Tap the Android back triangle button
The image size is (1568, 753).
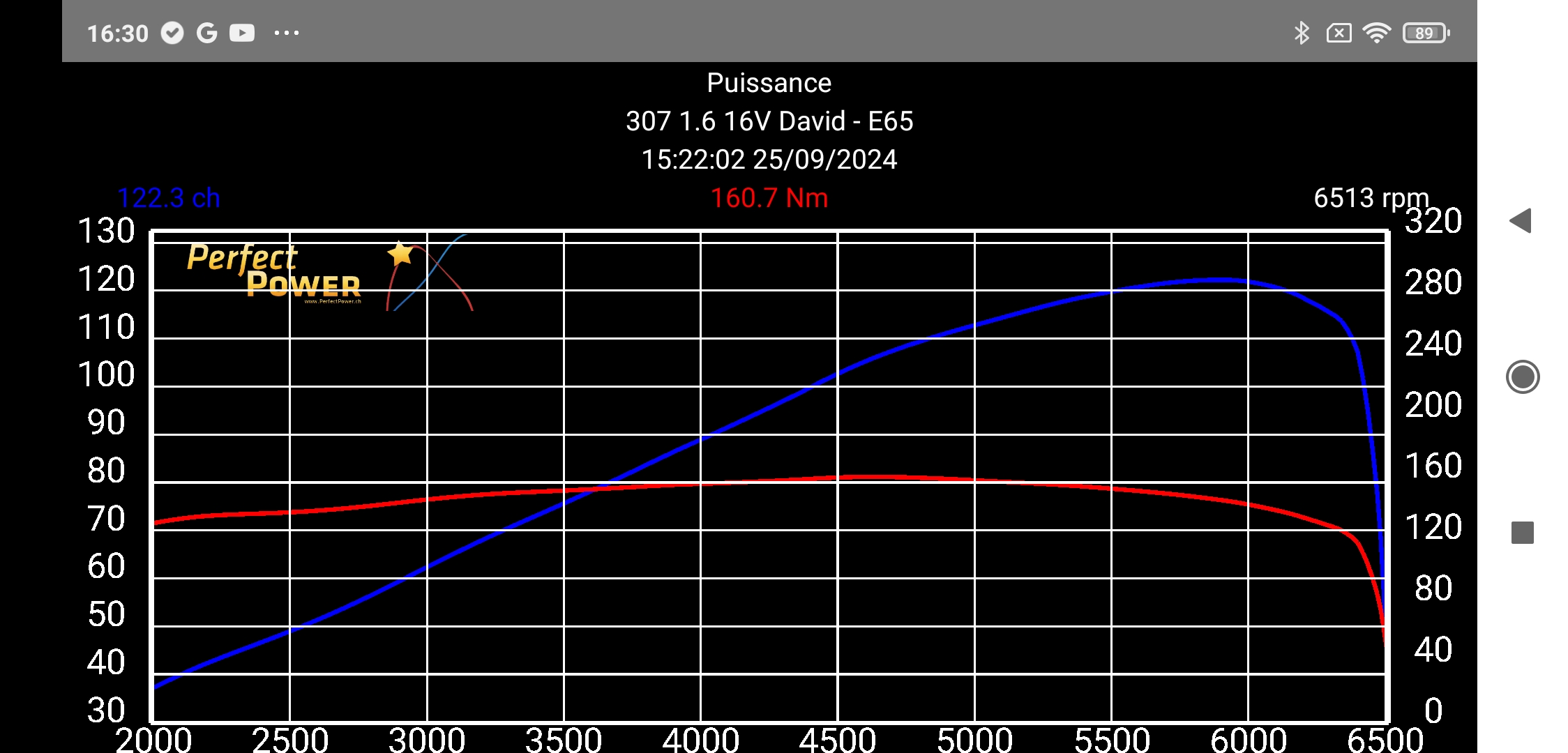click(x=1521, y=221)
